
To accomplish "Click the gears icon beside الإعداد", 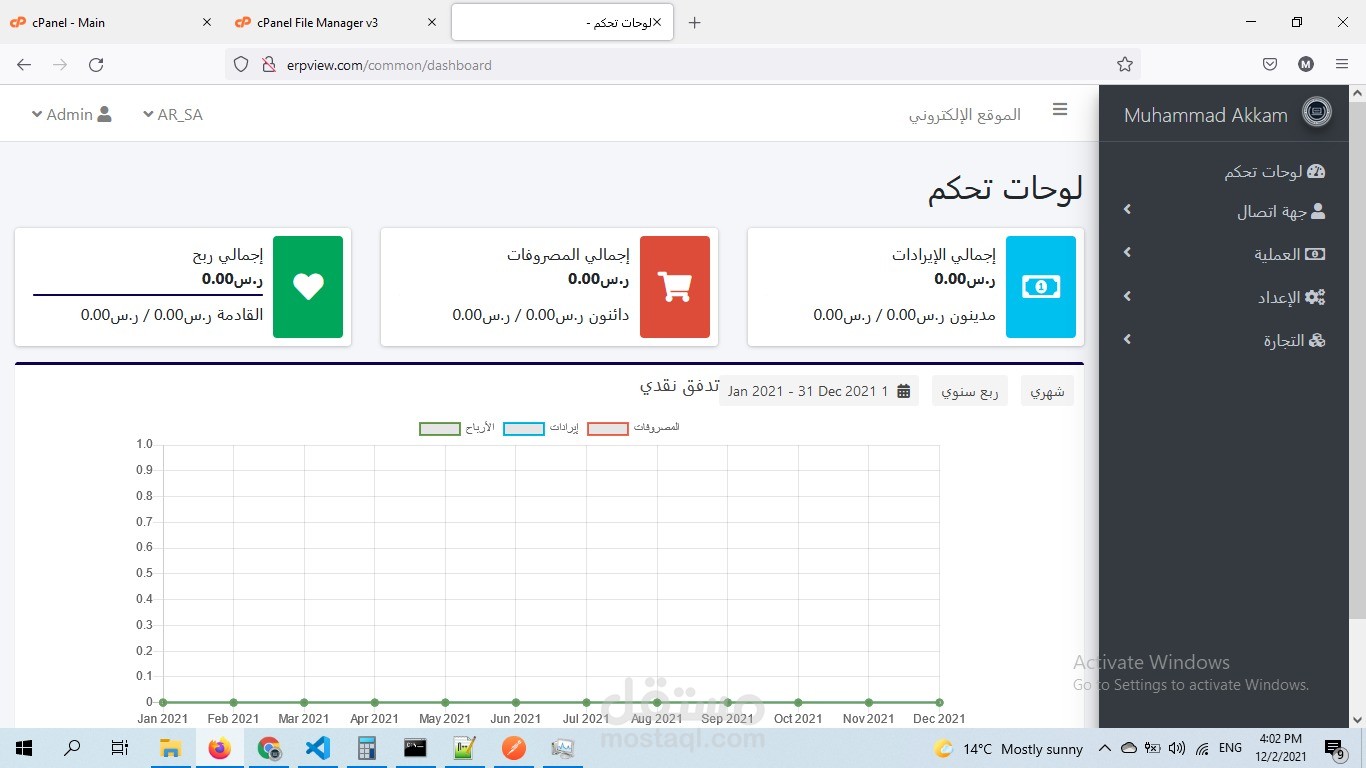I will click(x=1316, y=297).
